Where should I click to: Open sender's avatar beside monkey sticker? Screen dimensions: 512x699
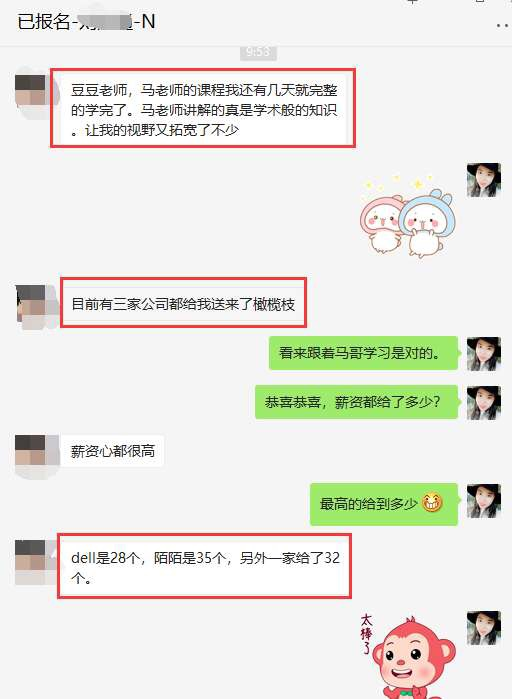[x=484, y=628]
